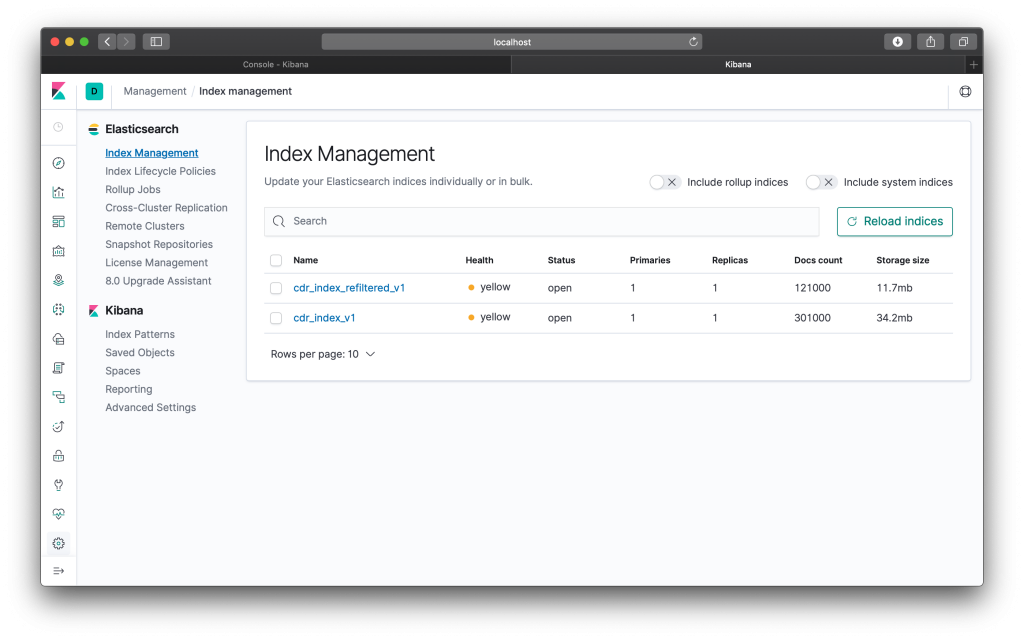The width and height of the screenshot is (1024, 640).
Task: Focus the localhost address bar
Action: (x=512, y=42)
